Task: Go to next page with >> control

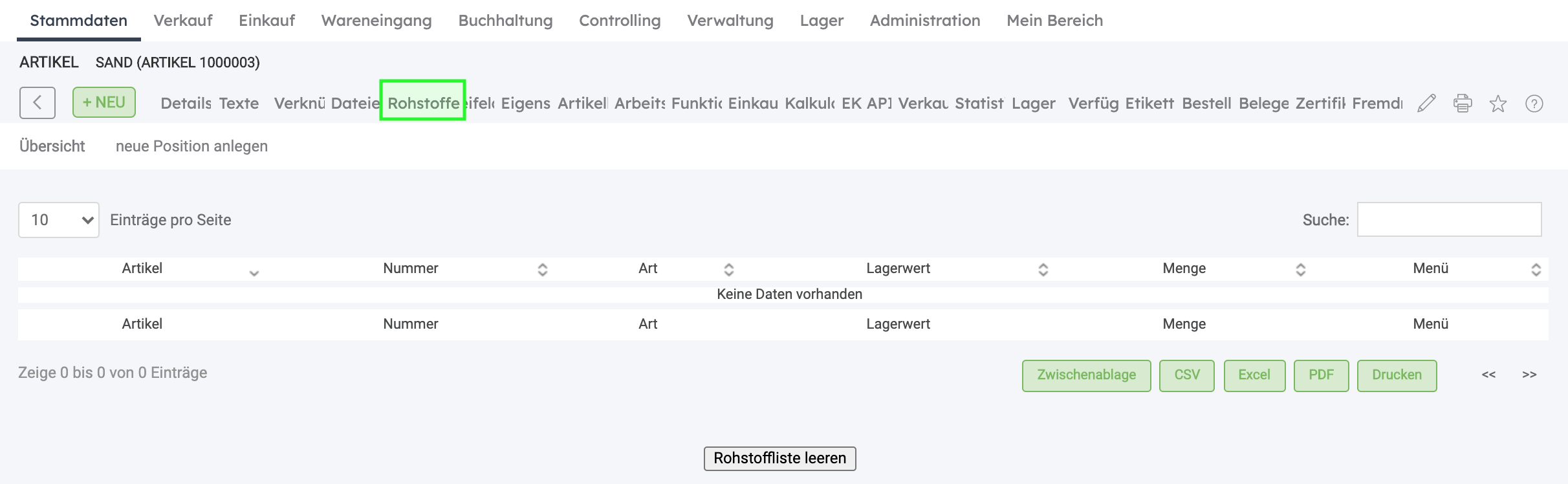Action: tap(1529, 375)
